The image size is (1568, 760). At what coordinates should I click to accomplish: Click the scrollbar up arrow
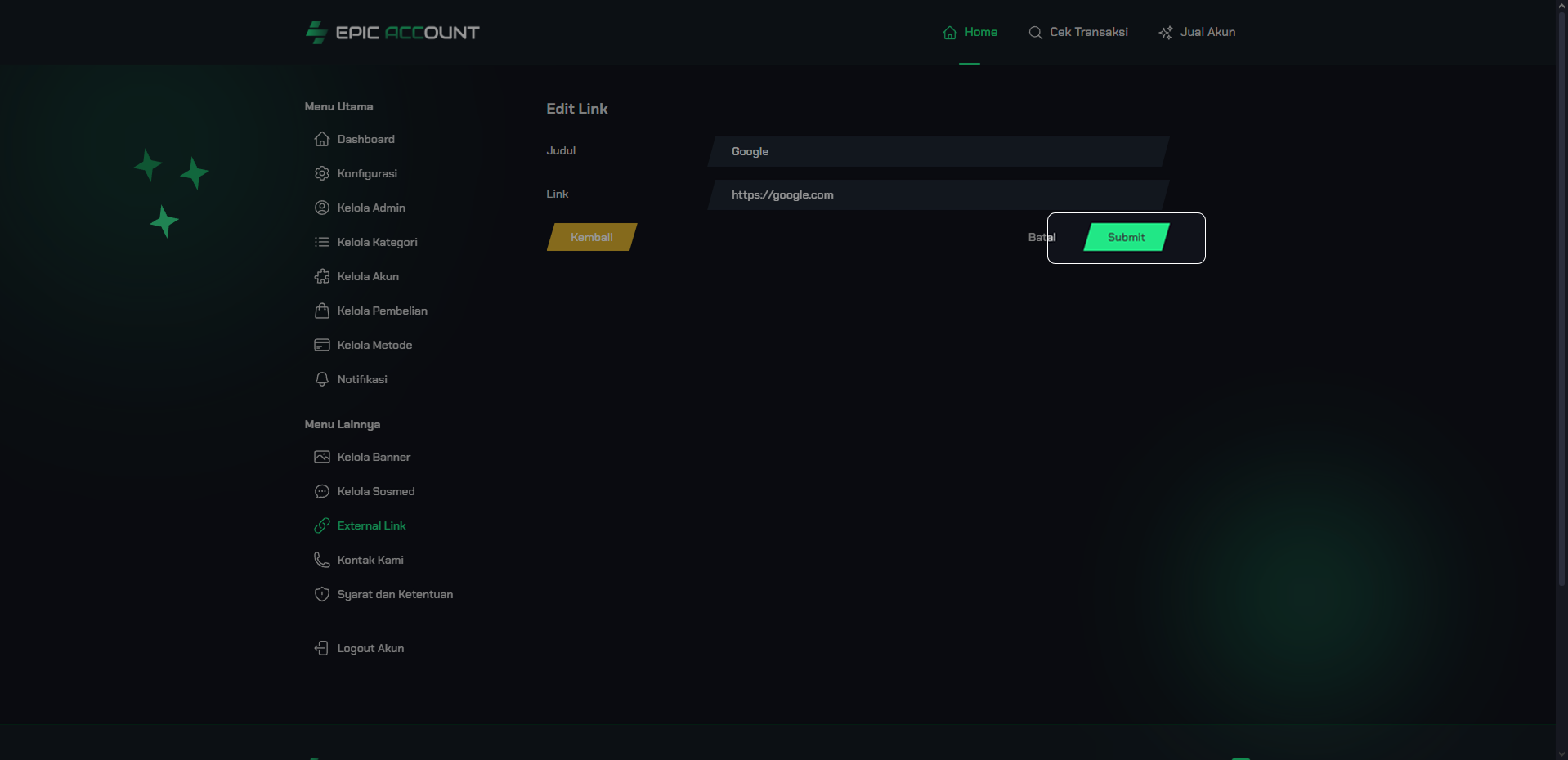point(1561,6)
